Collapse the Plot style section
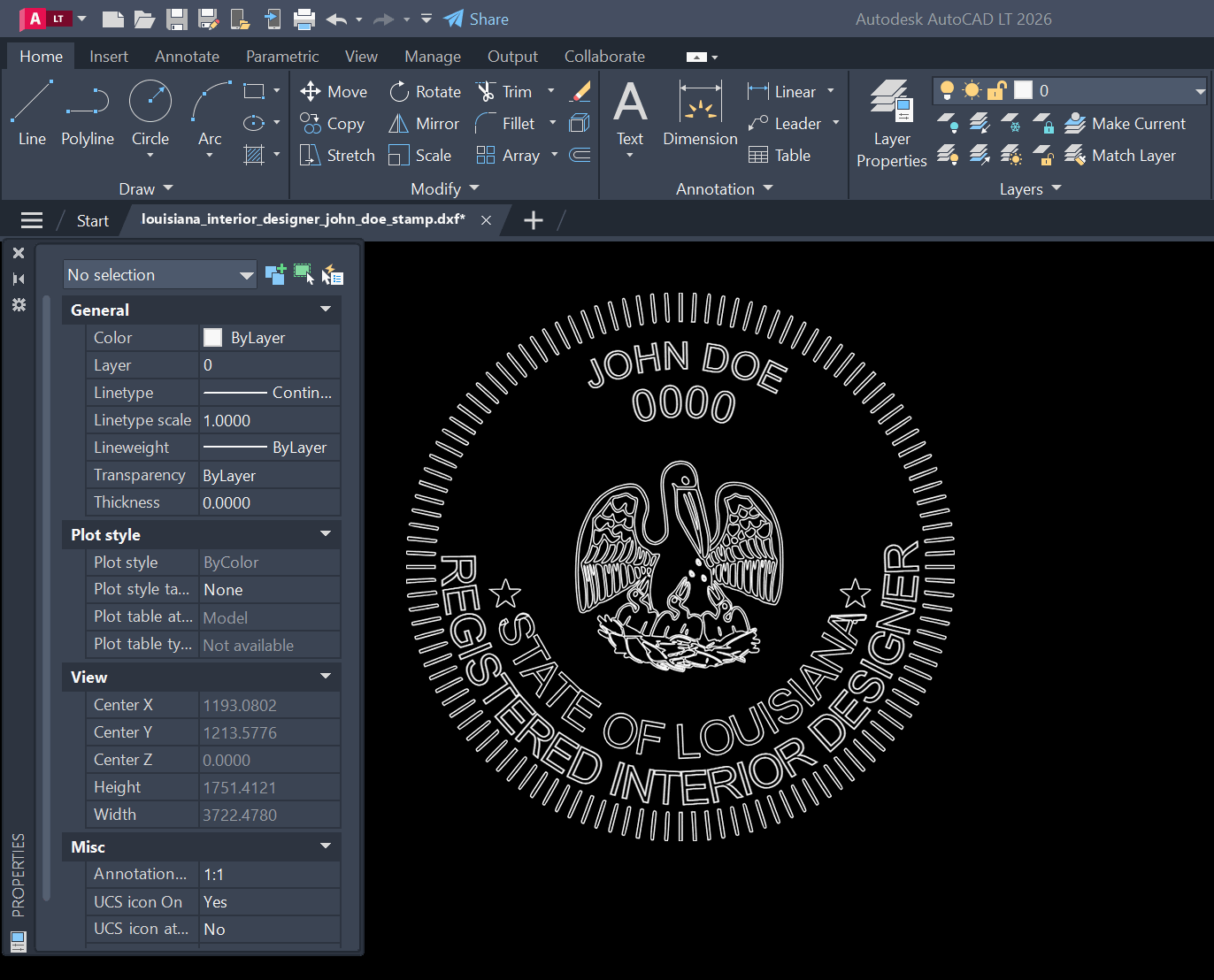Viewport: 1214px width, 980px height. [x=326, y=534]
